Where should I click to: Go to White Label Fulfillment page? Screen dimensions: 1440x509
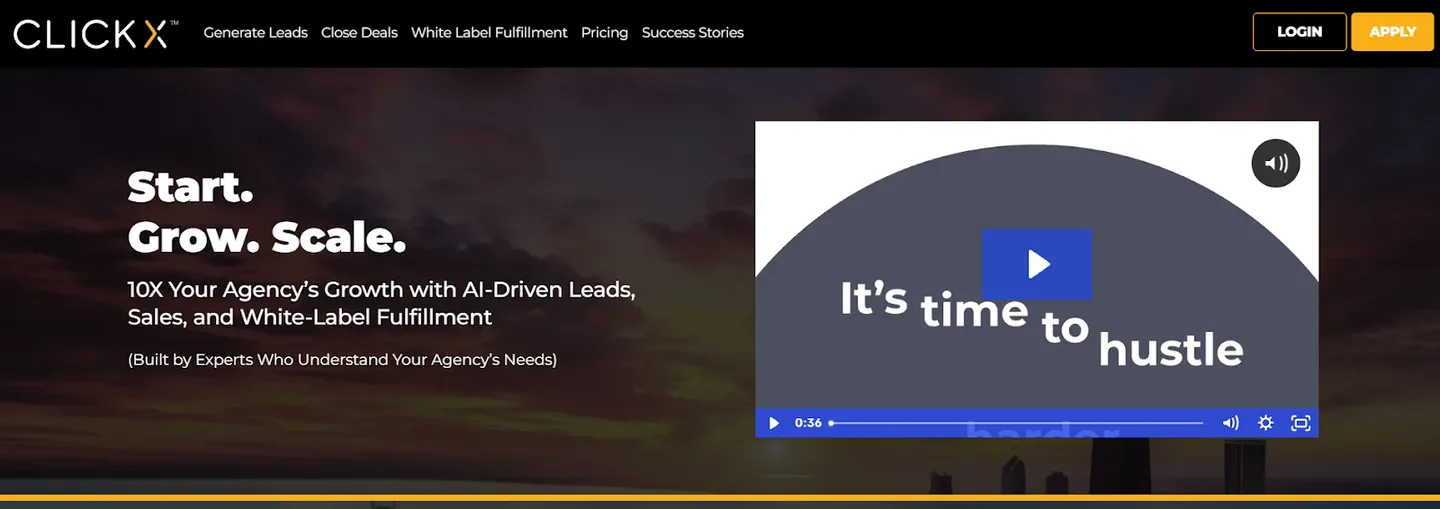click(489, 32)
